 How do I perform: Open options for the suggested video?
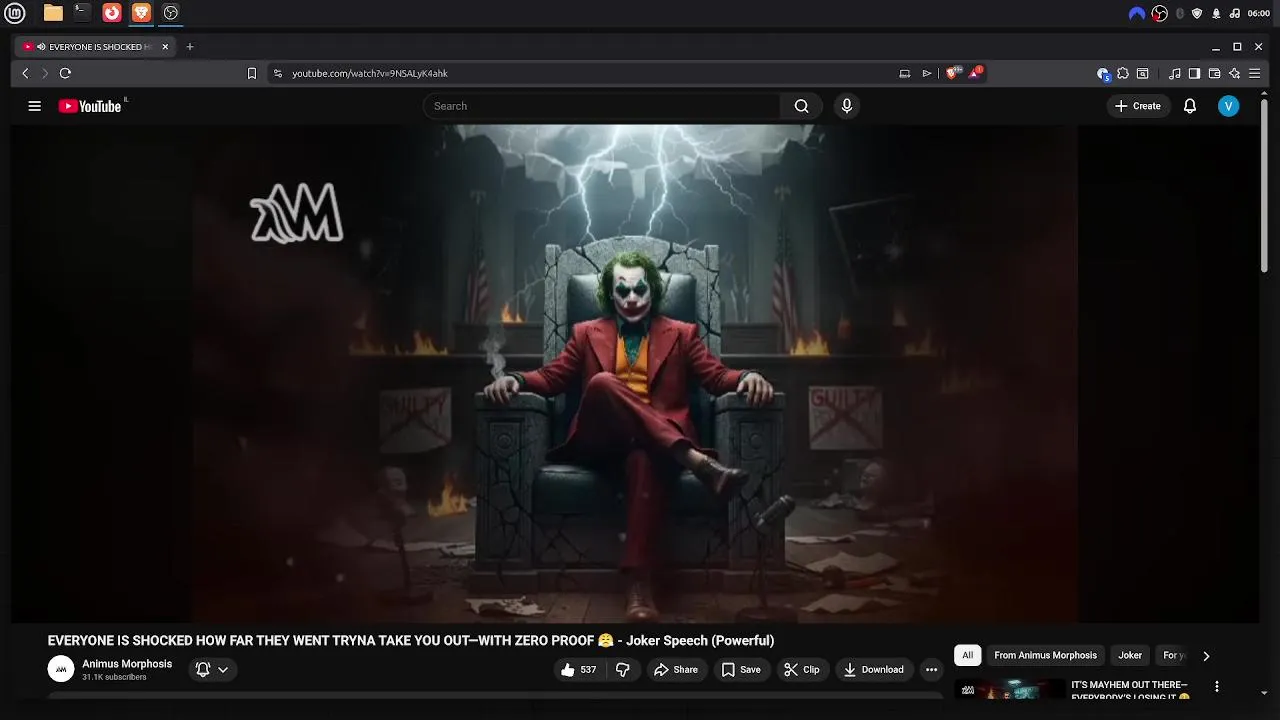(x=1217, y=687)
